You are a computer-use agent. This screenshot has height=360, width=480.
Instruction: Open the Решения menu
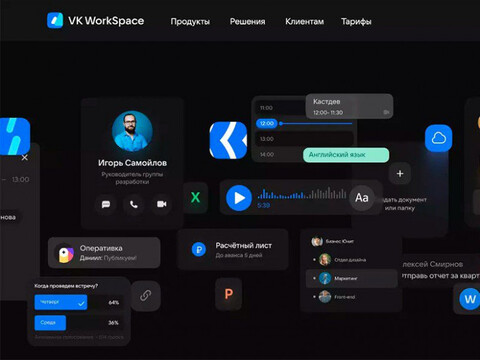(247, 22)
